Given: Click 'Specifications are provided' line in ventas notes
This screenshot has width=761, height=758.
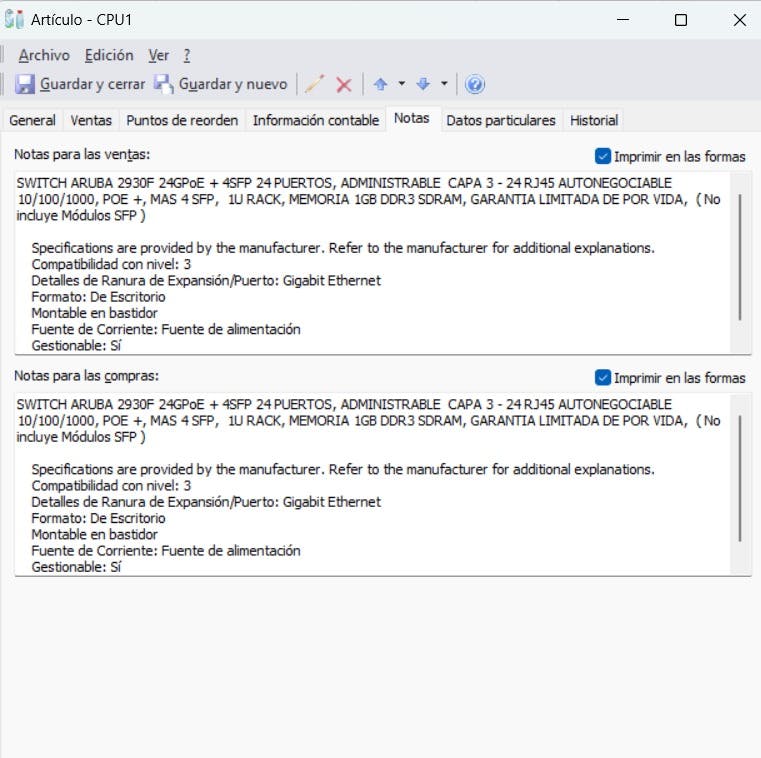Looking at the screenshot, I should coord(343,248).
